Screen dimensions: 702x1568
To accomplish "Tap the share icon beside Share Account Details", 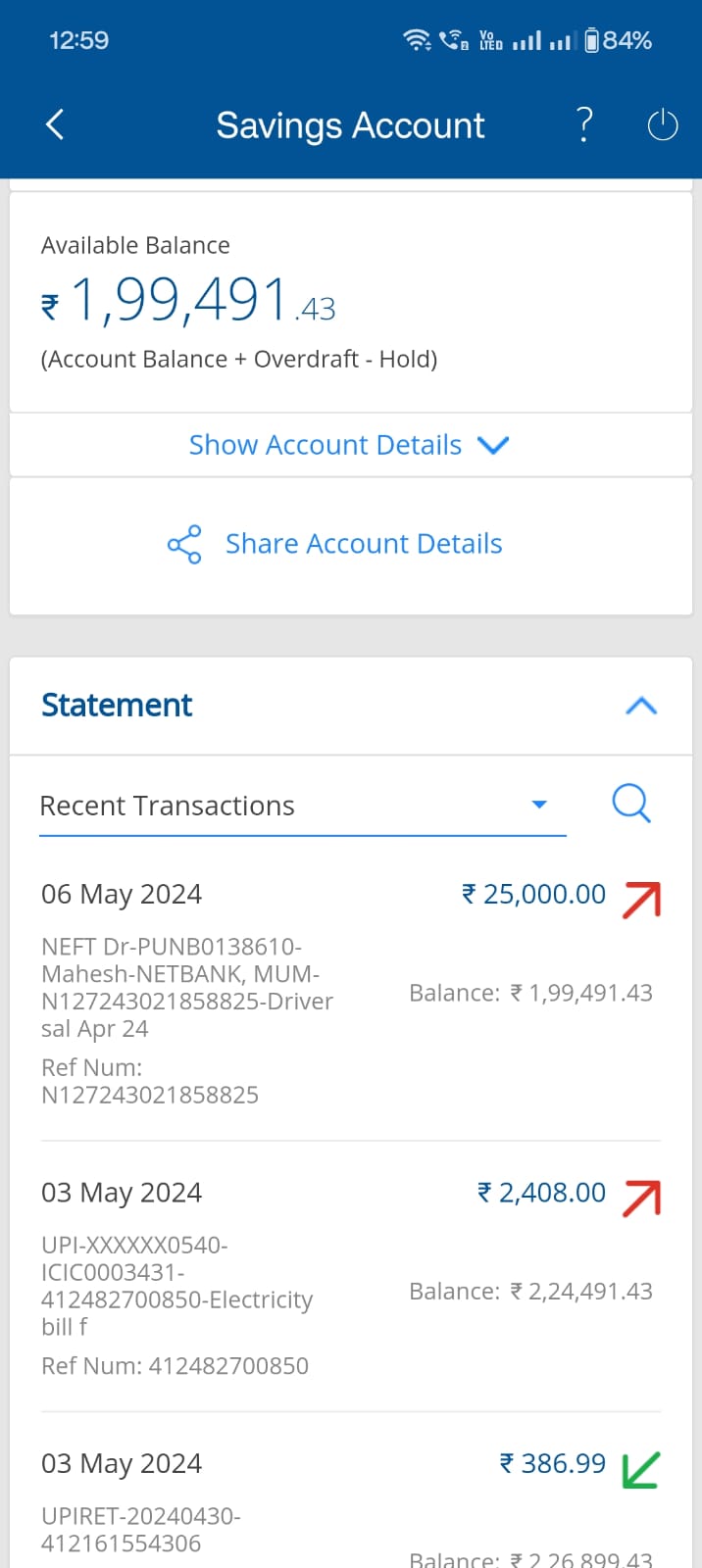I will pos(184,544).
